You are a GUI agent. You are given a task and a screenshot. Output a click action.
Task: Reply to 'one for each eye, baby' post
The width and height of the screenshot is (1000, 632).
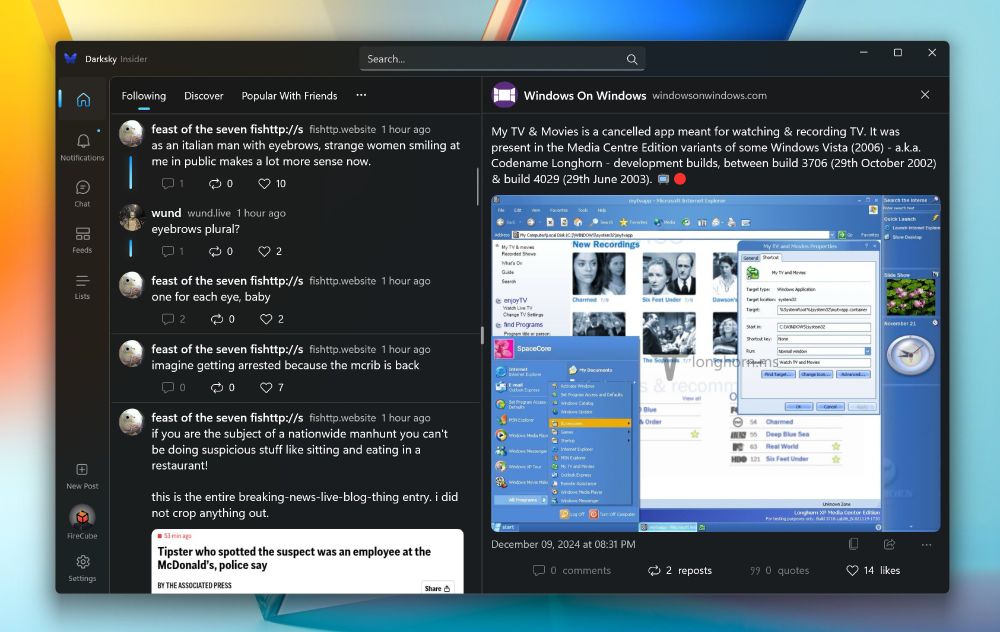click(173, 319)
